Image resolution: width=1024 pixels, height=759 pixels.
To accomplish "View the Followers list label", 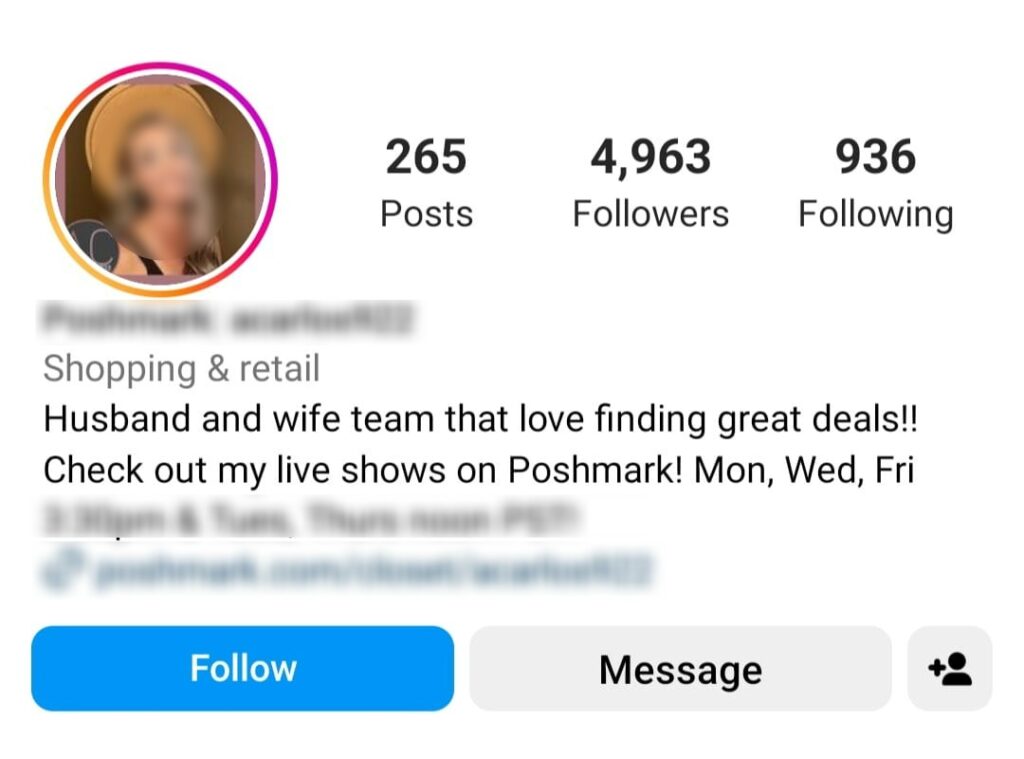I will coord(650,214).
